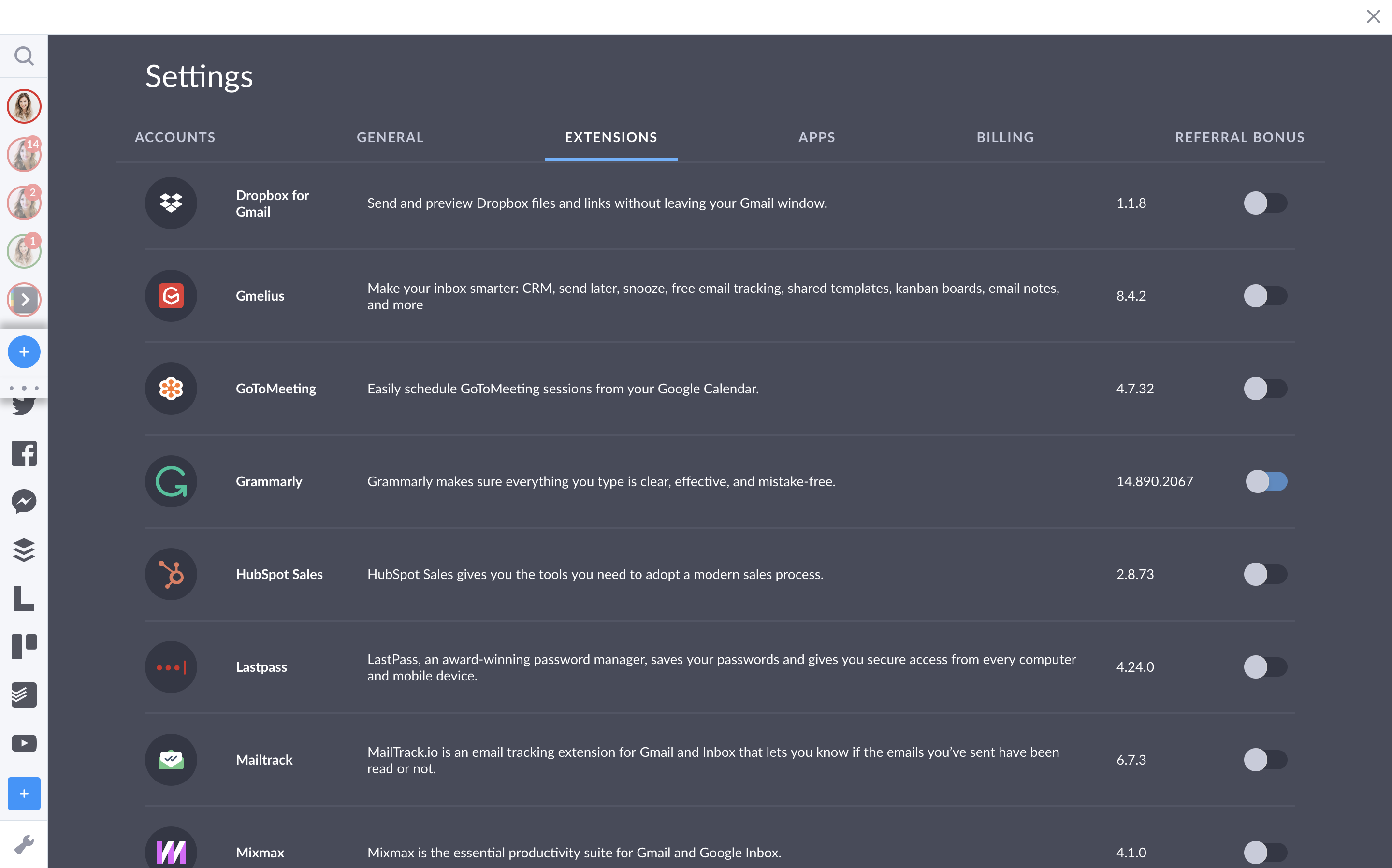1392x868 pixels.
Task: Click GoToMeeting version 4.7.32
Action: point(1135,389)
